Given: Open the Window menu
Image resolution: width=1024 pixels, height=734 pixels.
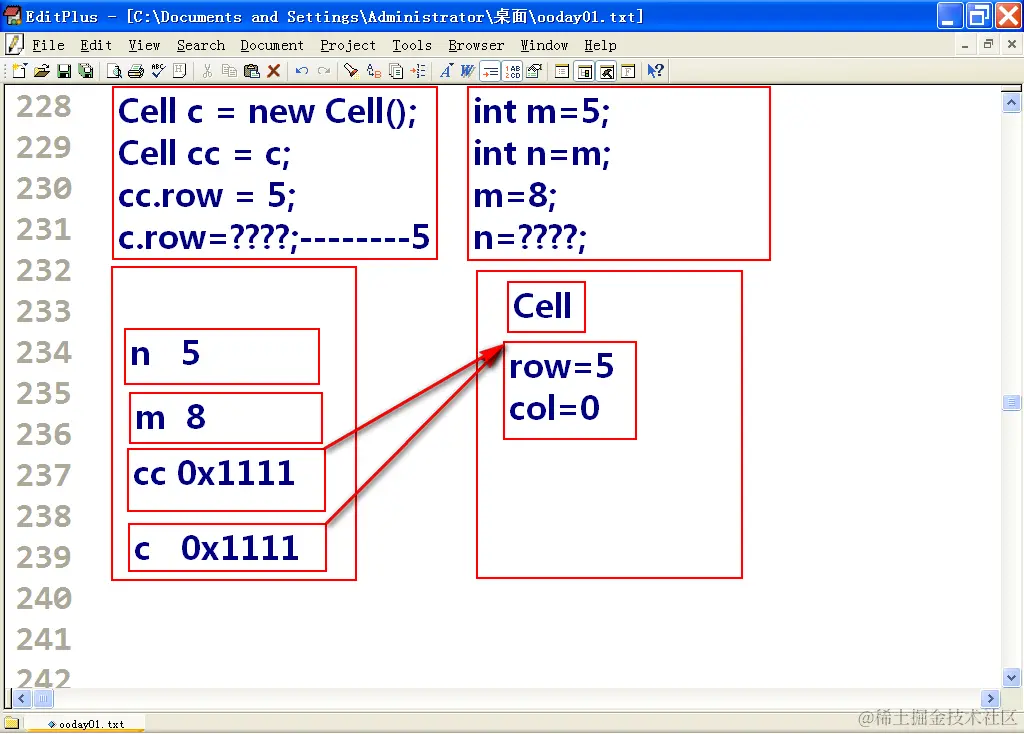Looking at the screenshot, I should pos(544,45).
